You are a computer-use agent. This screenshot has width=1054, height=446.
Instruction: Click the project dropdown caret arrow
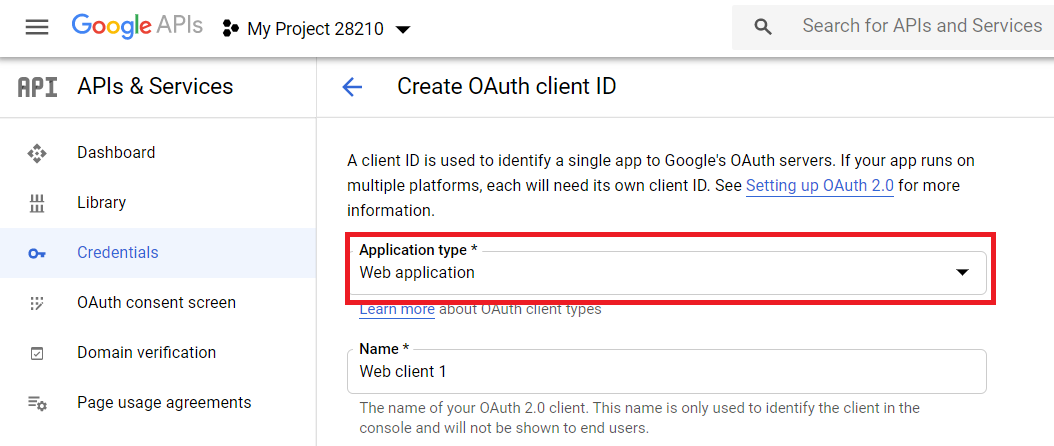coord(403,30)
